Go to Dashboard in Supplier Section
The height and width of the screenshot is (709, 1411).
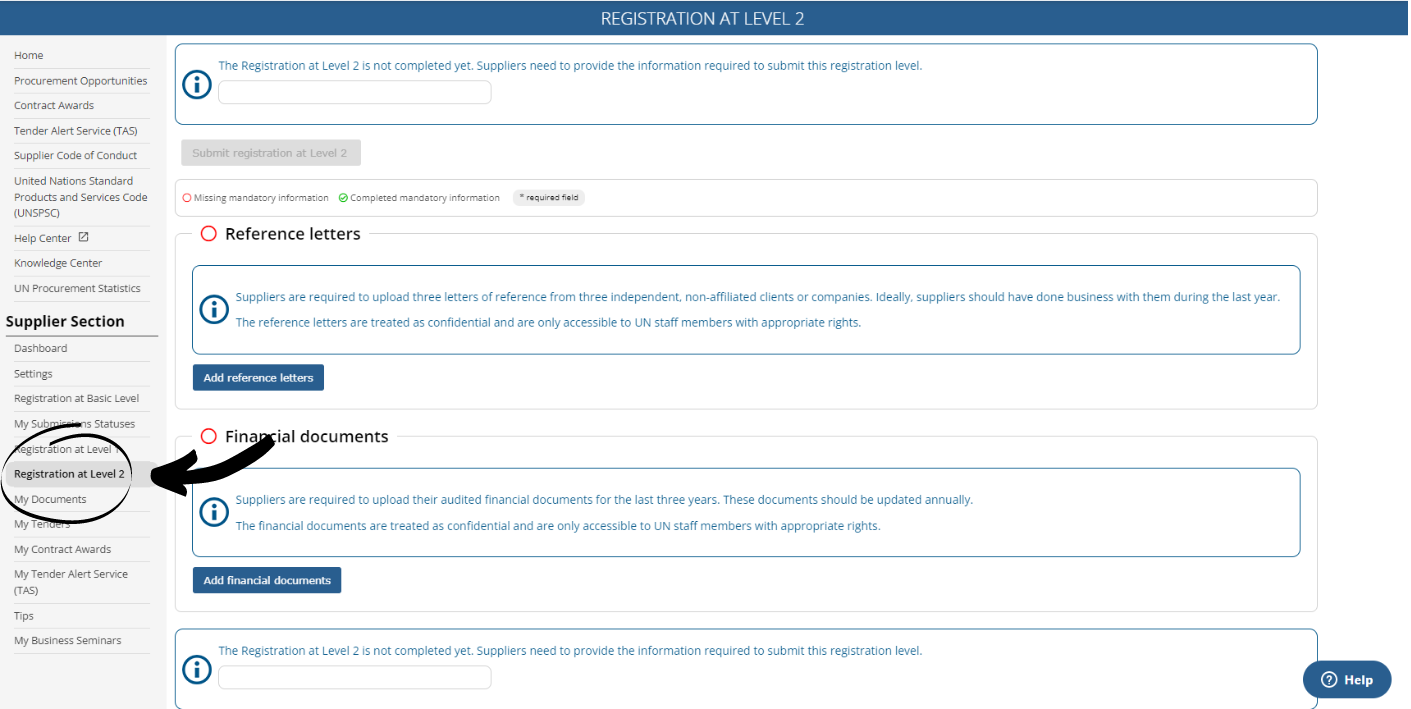41,348
